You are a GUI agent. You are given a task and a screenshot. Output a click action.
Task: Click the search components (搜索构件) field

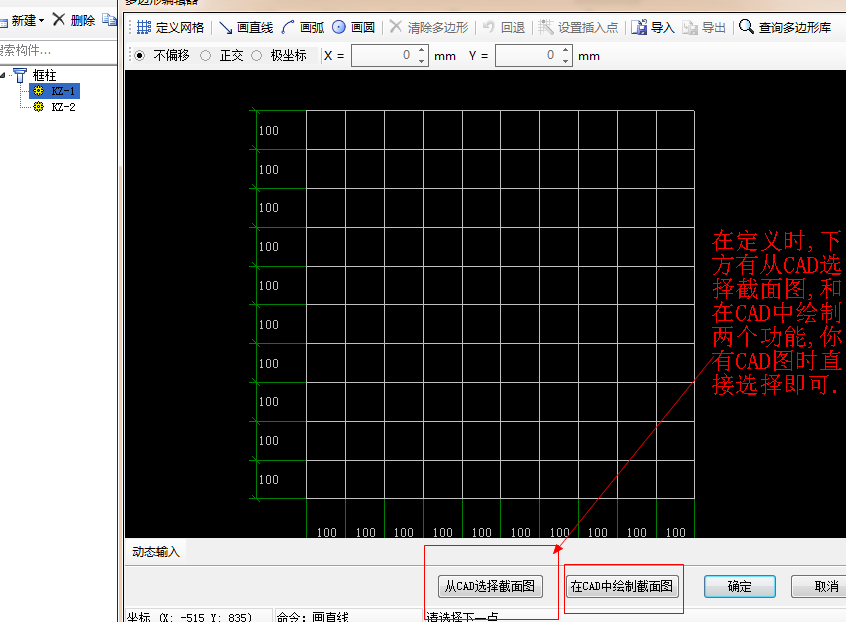[58, 51]
